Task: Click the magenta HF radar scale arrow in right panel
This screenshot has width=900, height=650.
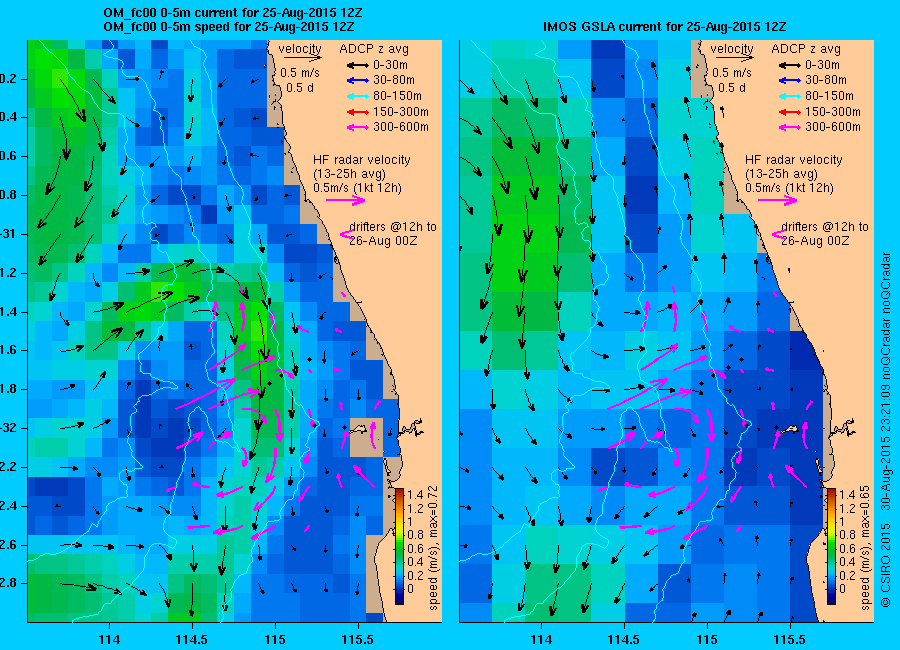Action: [778, 200]
